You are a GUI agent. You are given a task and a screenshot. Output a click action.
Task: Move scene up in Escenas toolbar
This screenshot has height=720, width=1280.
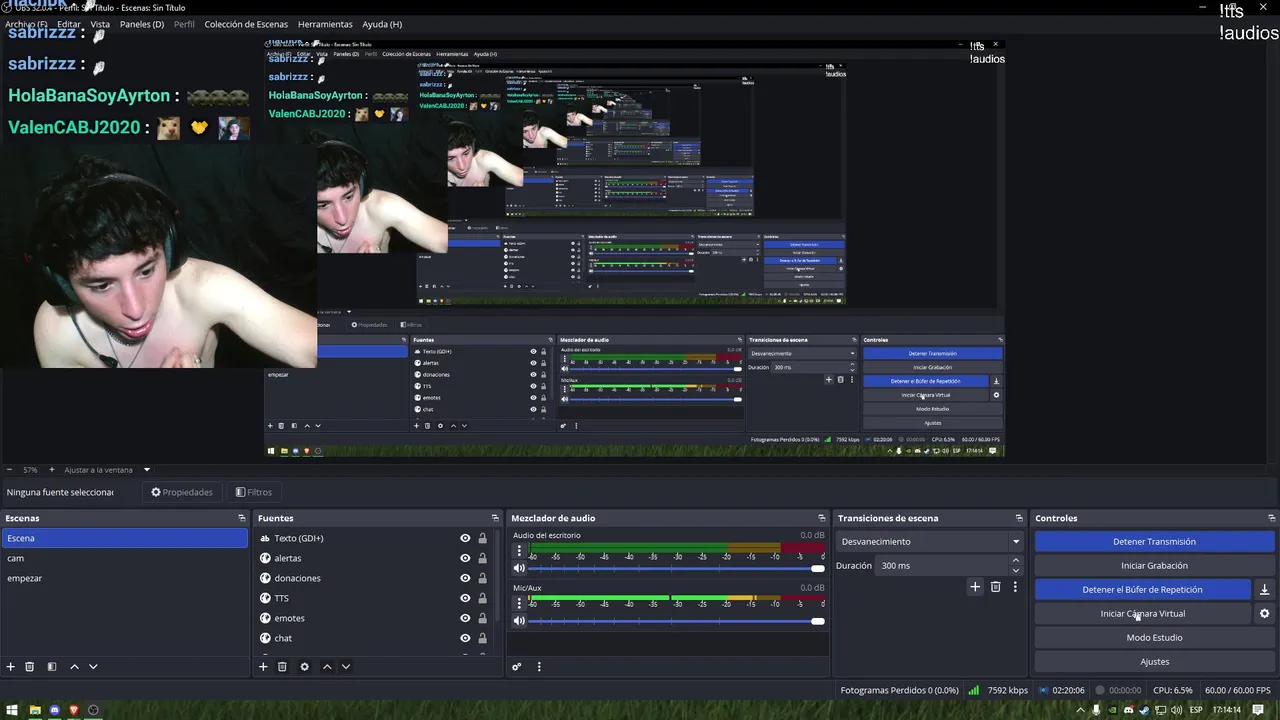pos(74,667)
